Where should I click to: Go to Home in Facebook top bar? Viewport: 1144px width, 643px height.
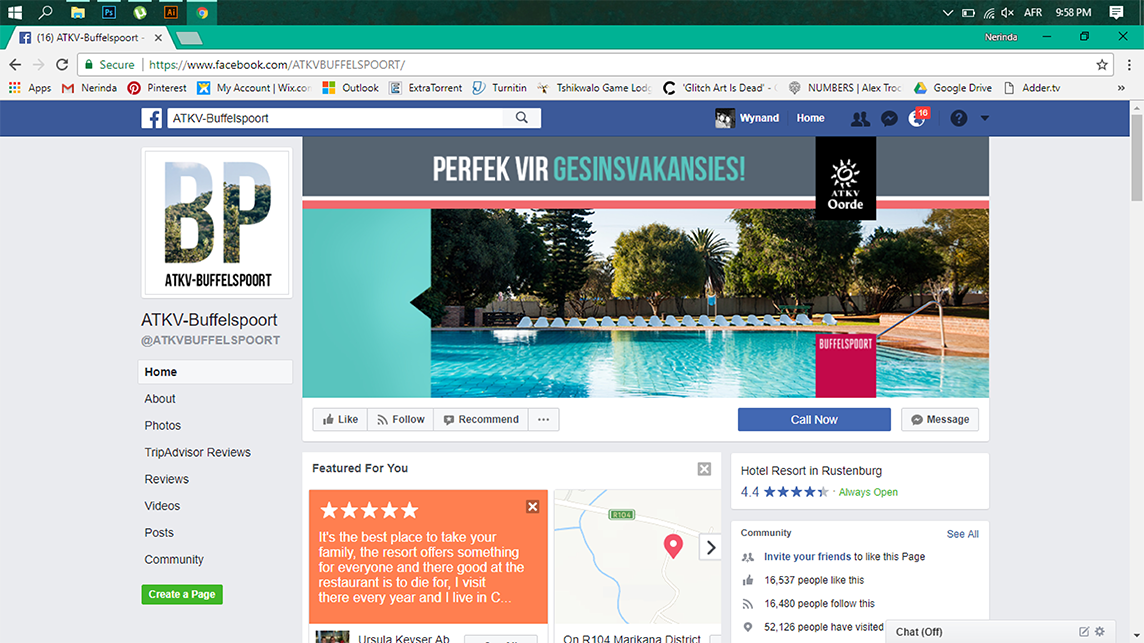pos(810,118)
